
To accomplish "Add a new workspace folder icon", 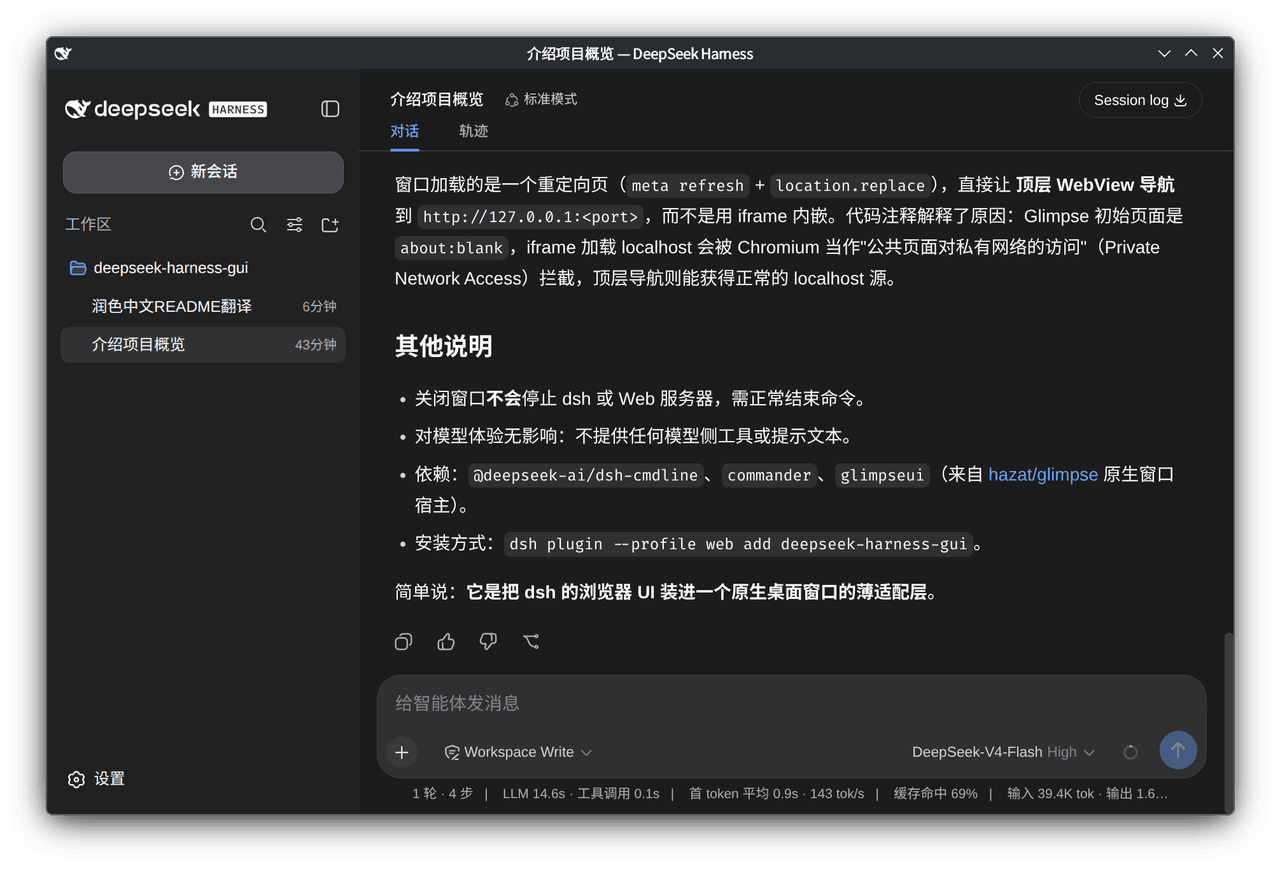I will point(330,225).
